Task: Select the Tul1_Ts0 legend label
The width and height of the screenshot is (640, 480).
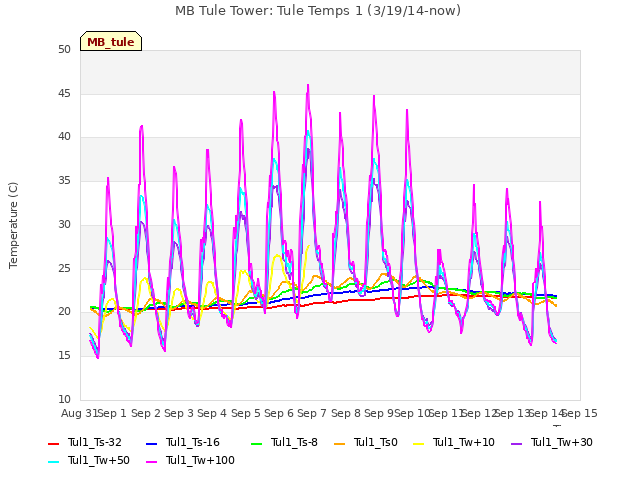Action: (x=376, y=442)
